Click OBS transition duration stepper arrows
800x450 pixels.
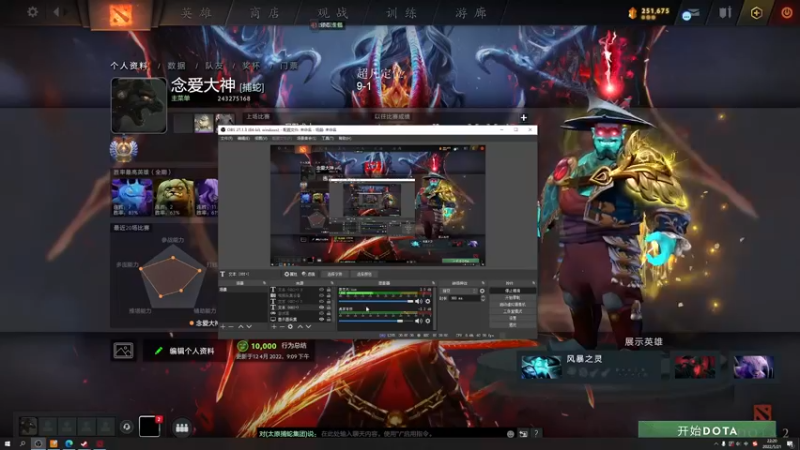[x=483, y=298]
